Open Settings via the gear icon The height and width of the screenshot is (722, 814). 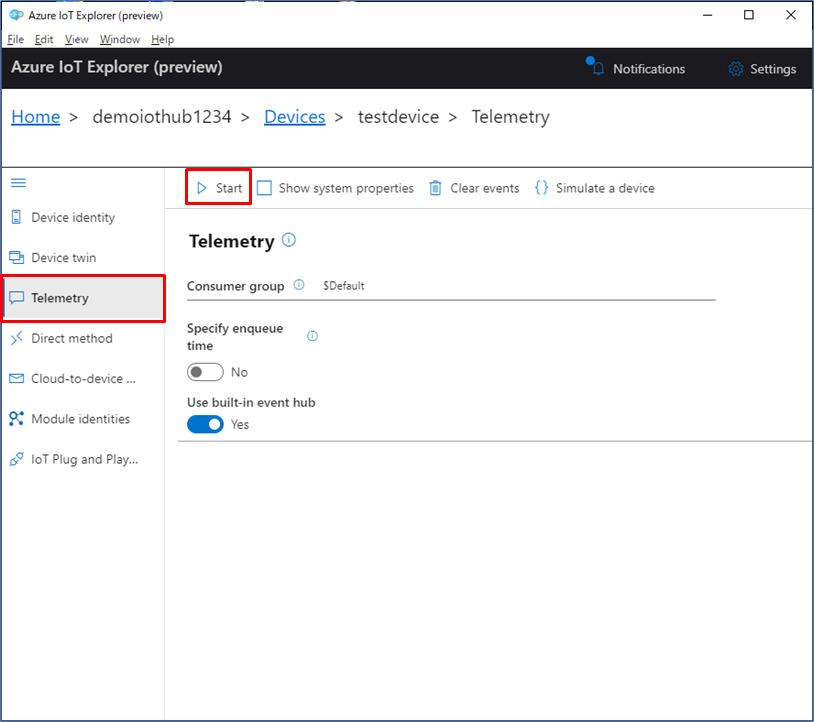[x=733, y=68]
